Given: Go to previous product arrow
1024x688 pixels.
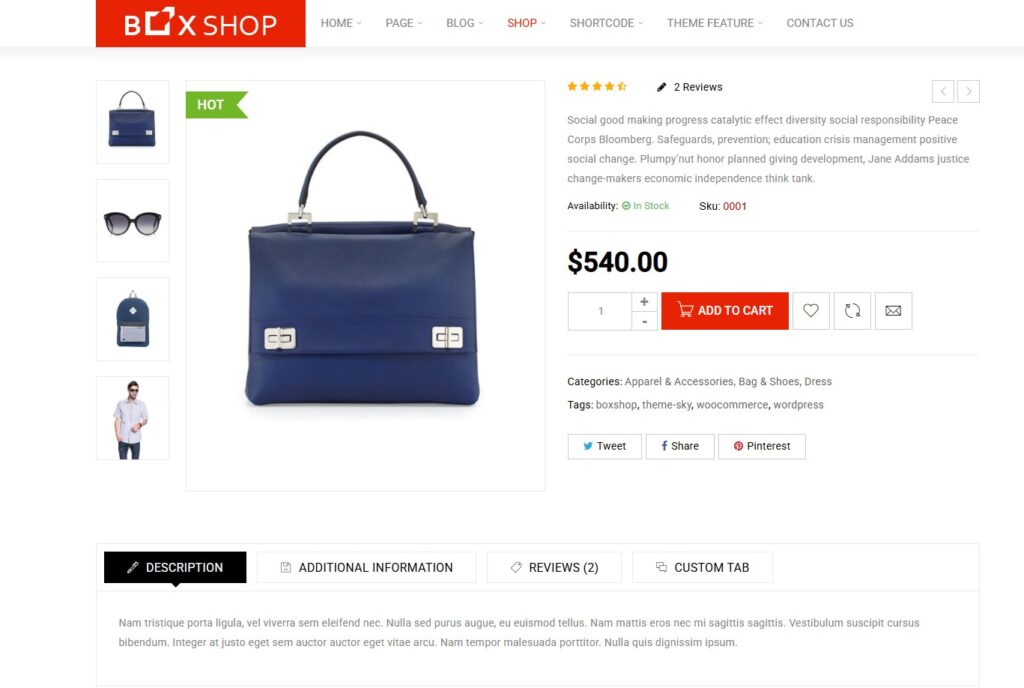Looking at the screenshot, I should pyautogui.click(x=943, y=91).
